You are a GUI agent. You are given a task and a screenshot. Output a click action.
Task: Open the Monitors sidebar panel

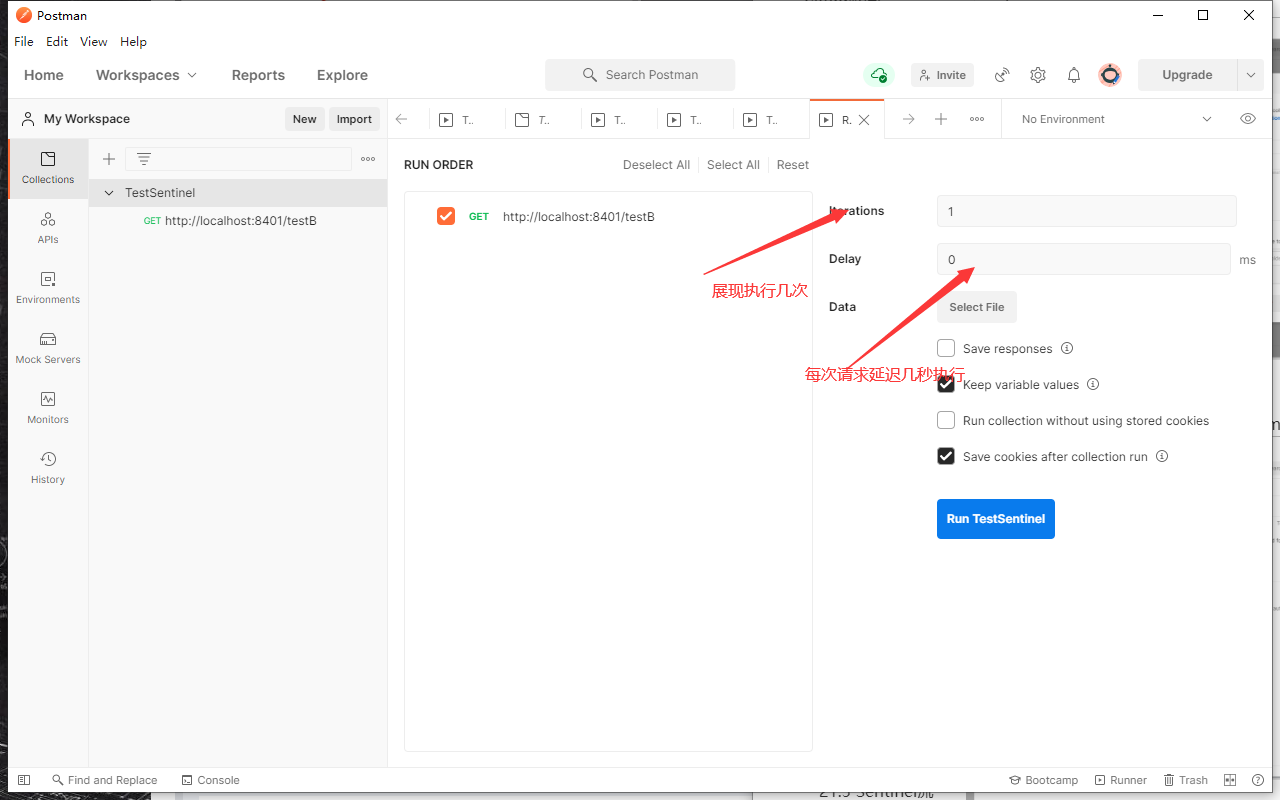click(x=48, y=407)
